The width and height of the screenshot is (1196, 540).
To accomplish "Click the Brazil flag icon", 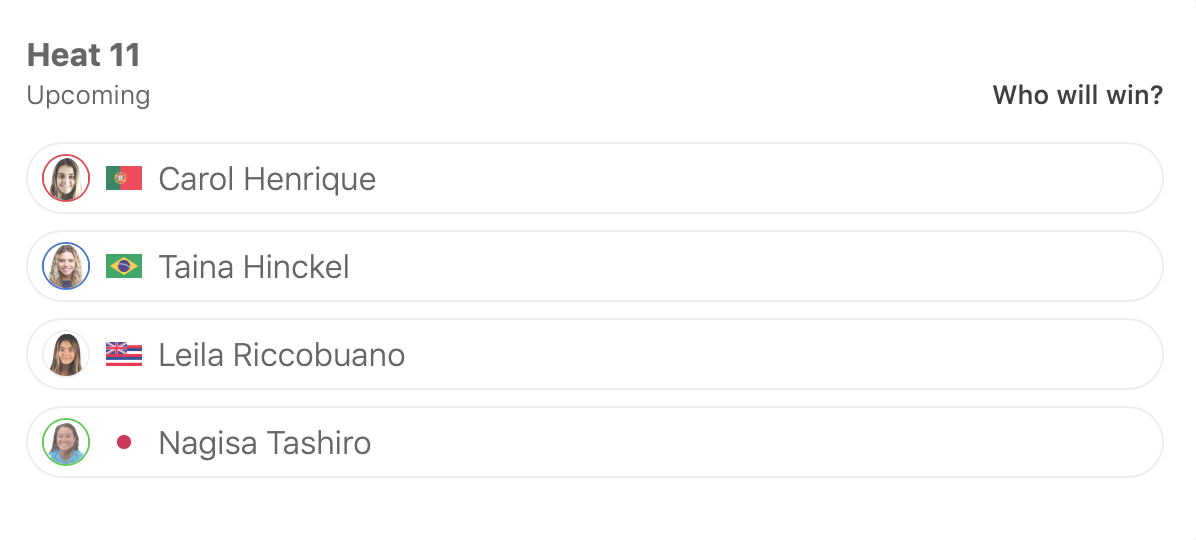I will click(124, 267).
